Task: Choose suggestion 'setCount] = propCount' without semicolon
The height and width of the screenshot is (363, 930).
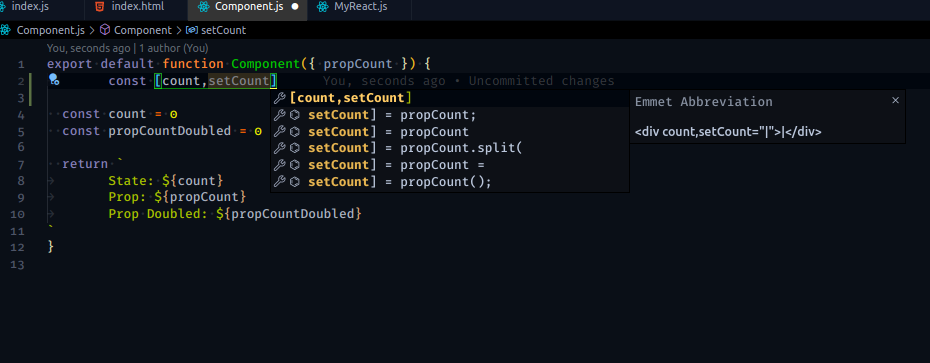Action: 450,131
